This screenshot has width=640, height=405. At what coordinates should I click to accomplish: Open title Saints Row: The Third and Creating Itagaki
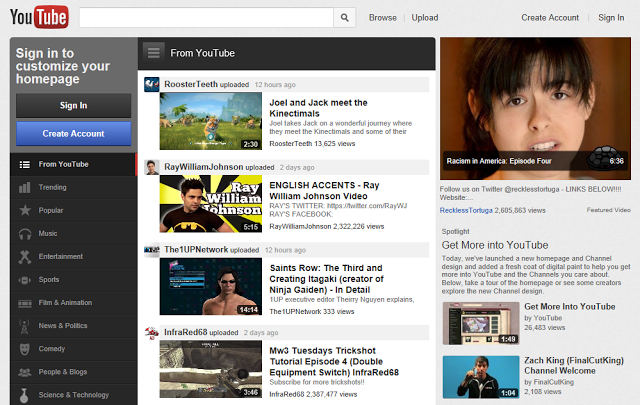coord(327,279)
